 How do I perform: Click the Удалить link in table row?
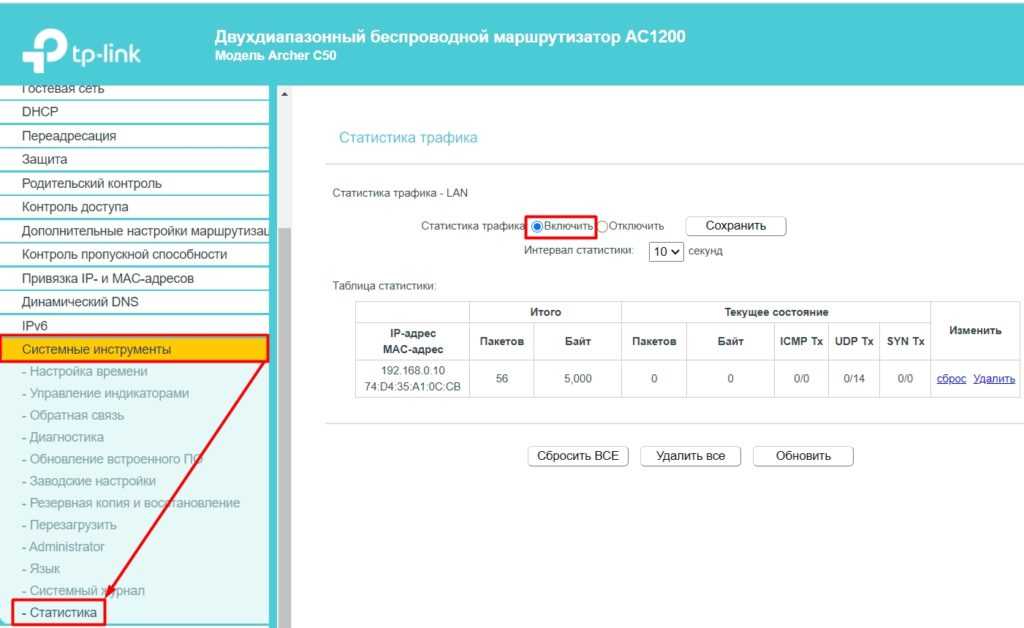[994, 379]
